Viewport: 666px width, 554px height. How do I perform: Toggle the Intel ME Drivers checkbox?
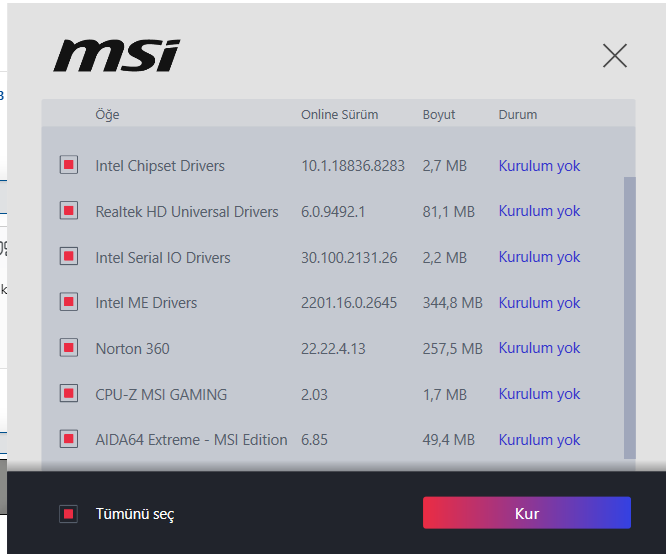point(69,302)
